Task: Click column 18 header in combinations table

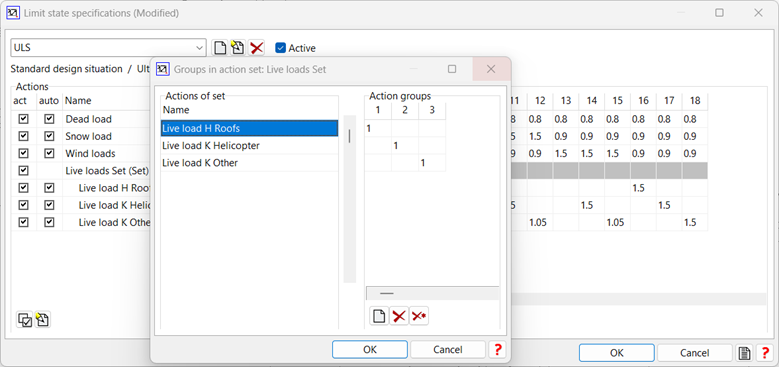Action: 695,101
